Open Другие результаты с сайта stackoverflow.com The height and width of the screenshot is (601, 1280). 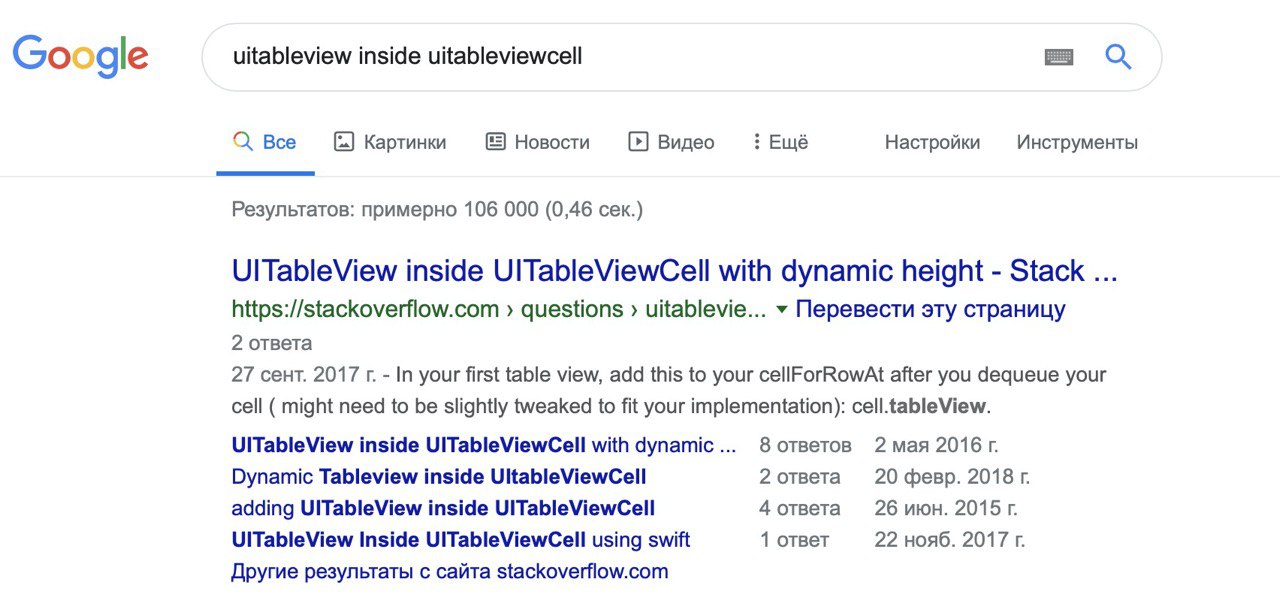(450, 572)
